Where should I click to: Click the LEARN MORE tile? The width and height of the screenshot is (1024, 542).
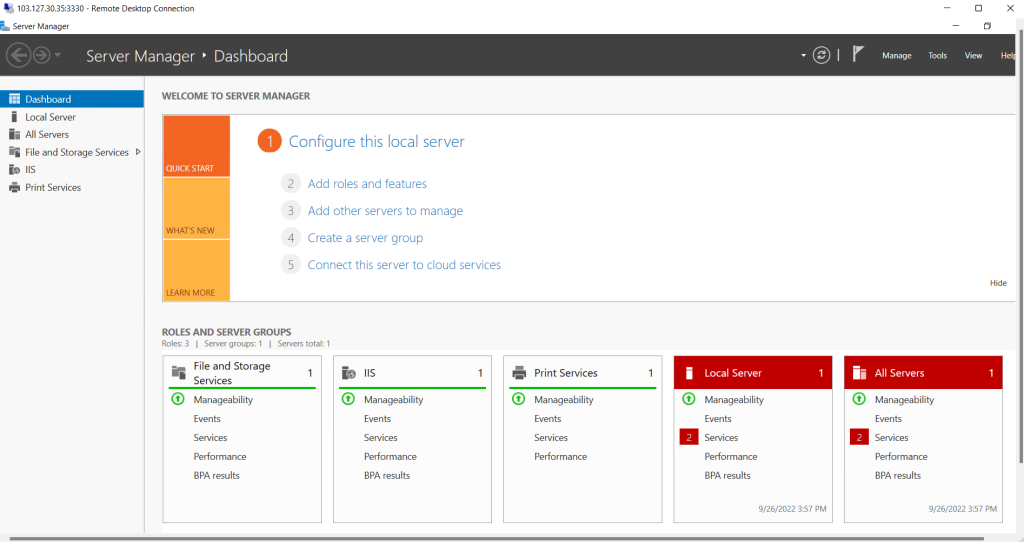click(x=197, y=270)
